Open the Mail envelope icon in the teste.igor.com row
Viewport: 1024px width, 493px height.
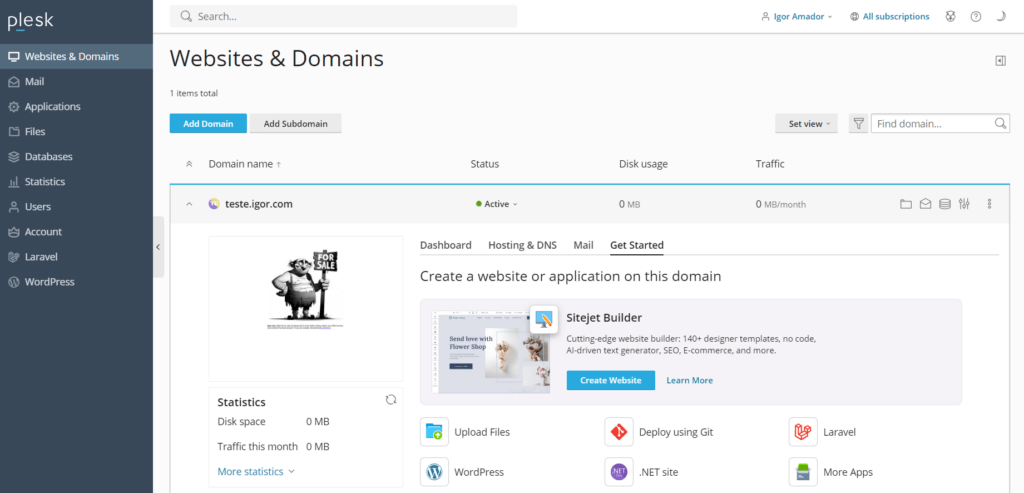click(x=925, y=204)
